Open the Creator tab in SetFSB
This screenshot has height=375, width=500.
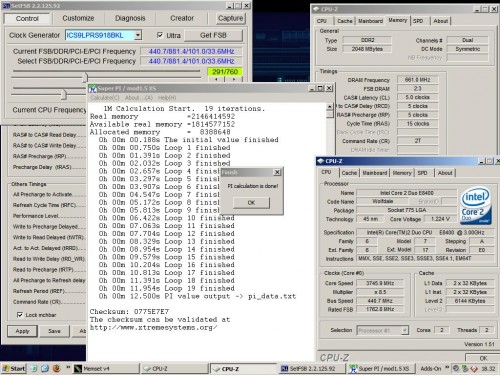[182, 18]
